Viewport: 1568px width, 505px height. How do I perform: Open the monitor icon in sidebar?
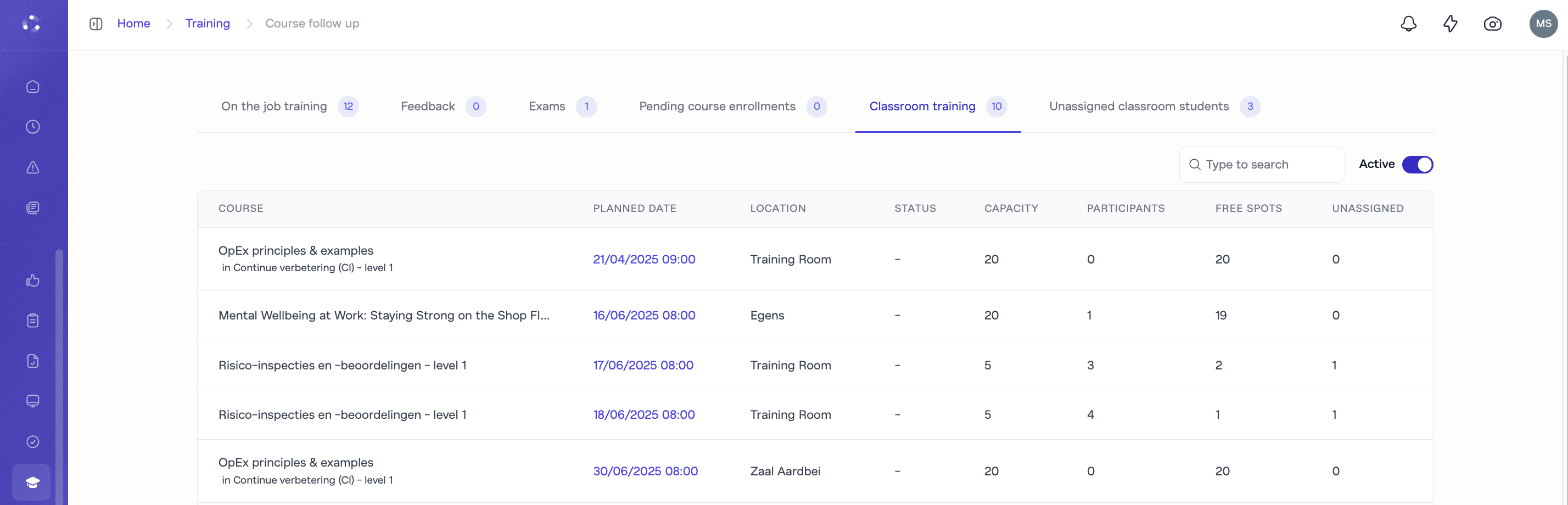pyautogui.click(x=33, y=401)
